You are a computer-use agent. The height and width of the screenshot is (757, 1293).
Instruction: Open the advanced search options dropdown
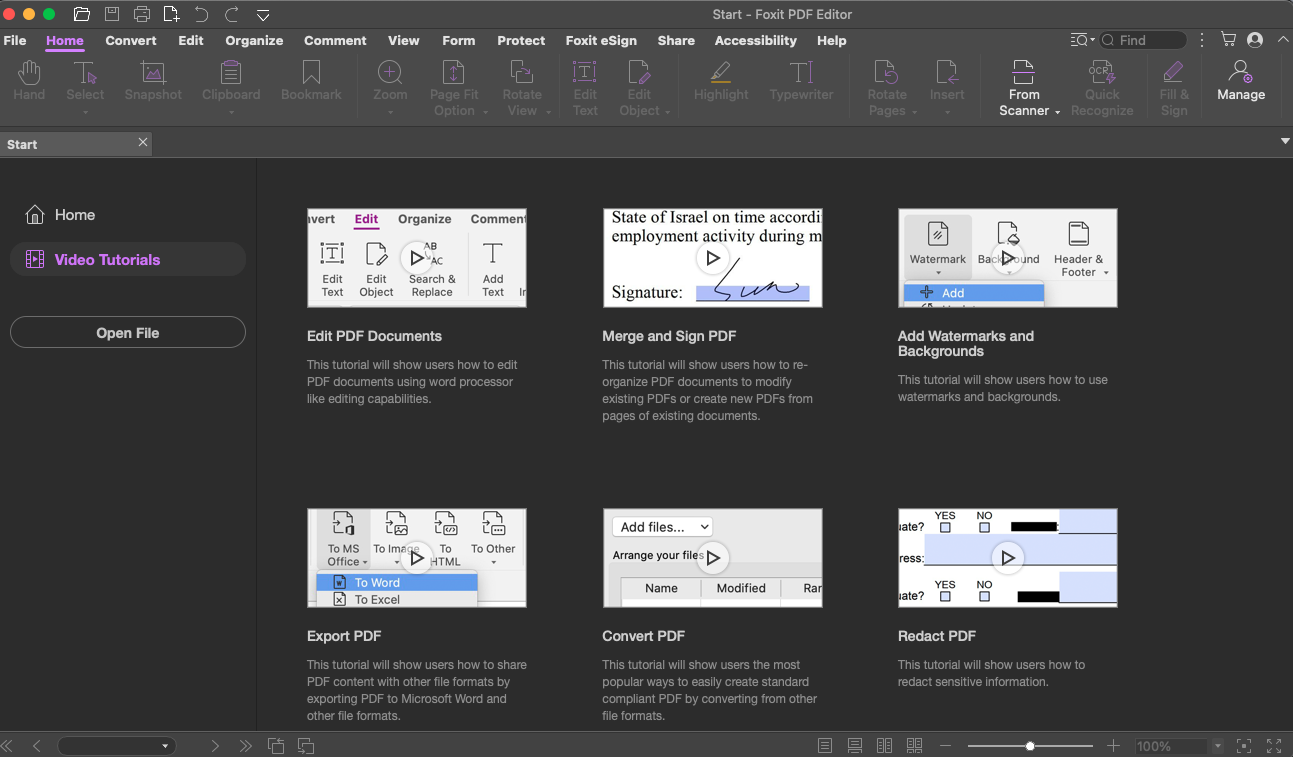click(1082, 40)
